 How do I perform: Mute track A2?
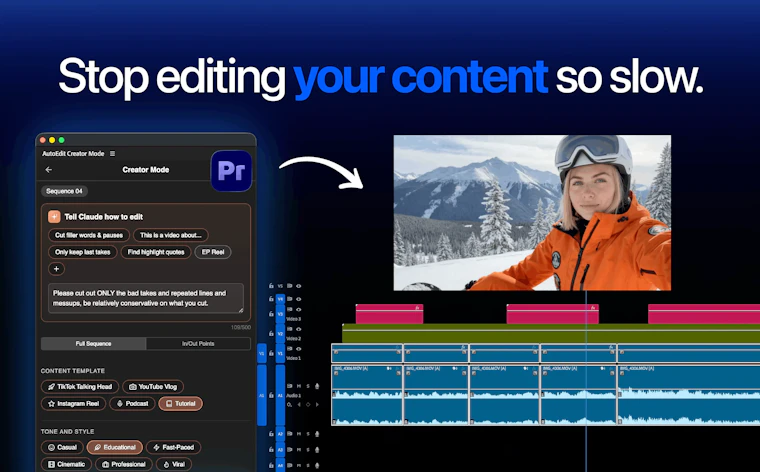coord(299,434)
